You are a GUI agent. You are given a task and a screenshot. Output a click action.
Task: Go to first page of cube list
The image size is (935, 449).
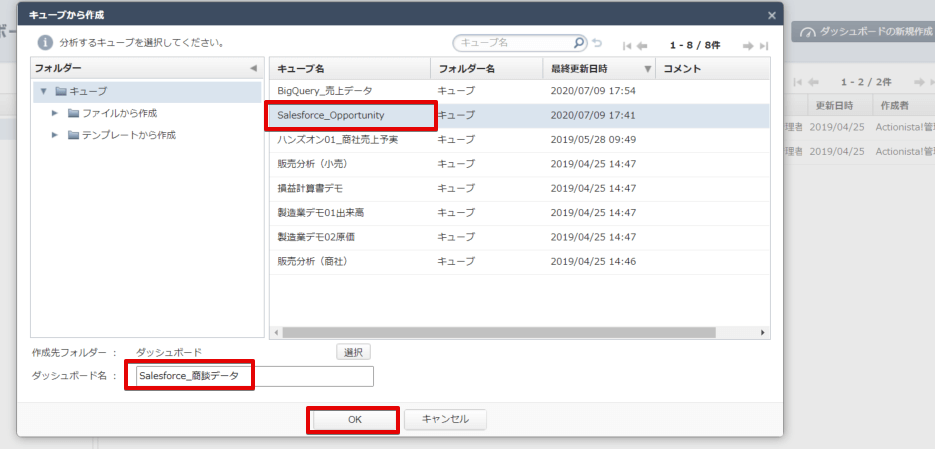coord(627,45)
